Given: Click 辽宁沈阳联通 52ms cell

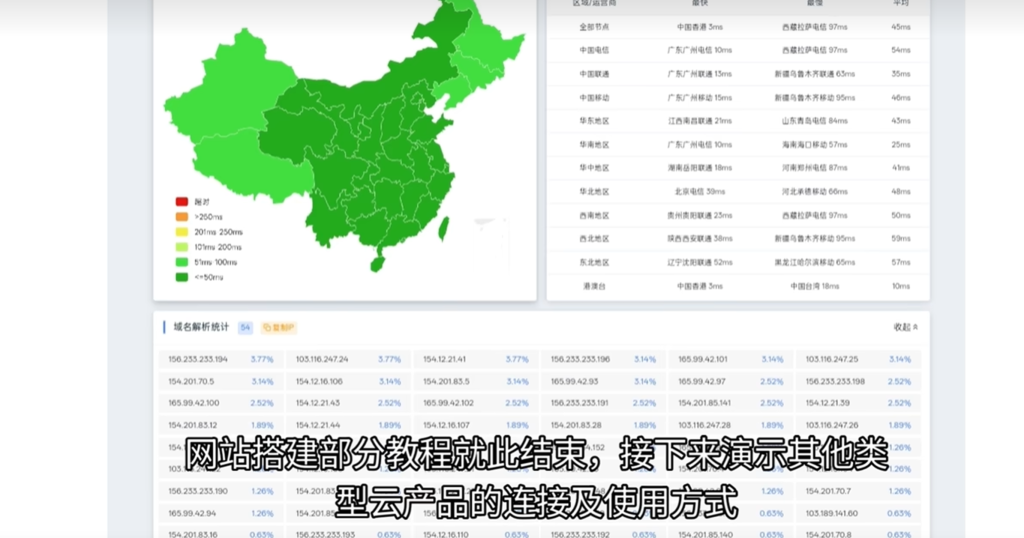Looking at the screenshot, I should 699,262.
